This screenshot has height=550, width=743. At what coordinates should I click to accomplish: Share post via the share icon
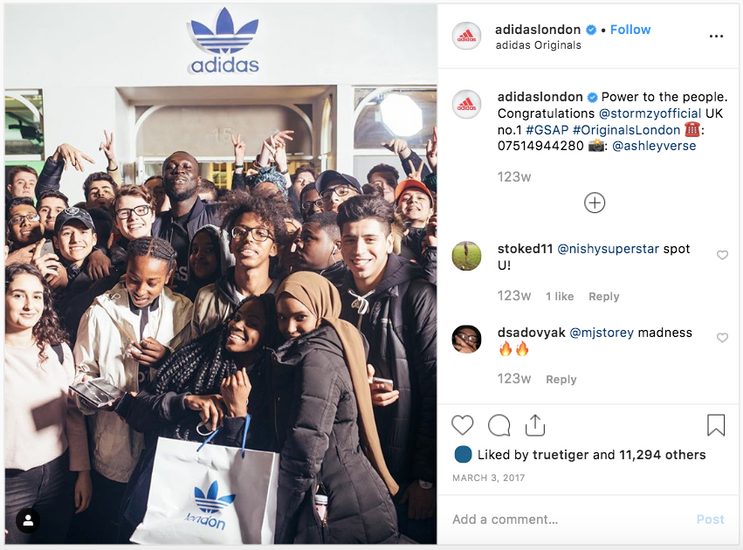(535, 425)
